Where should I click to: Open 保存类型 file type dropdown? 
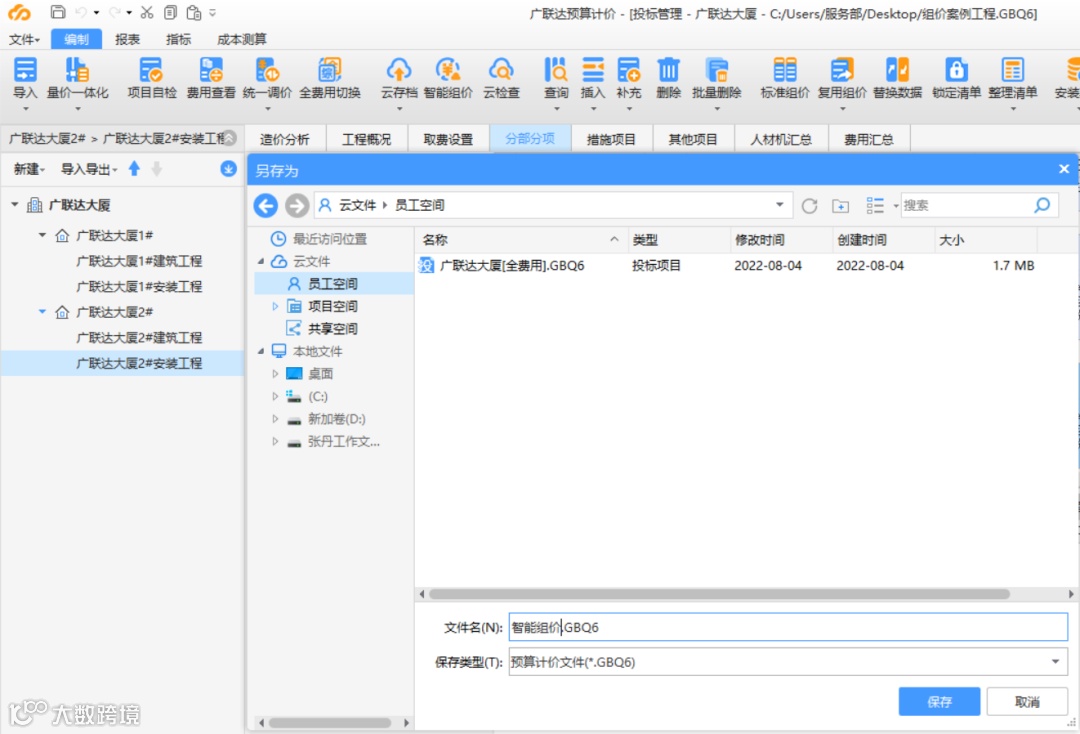click(x=1055, y=662)
